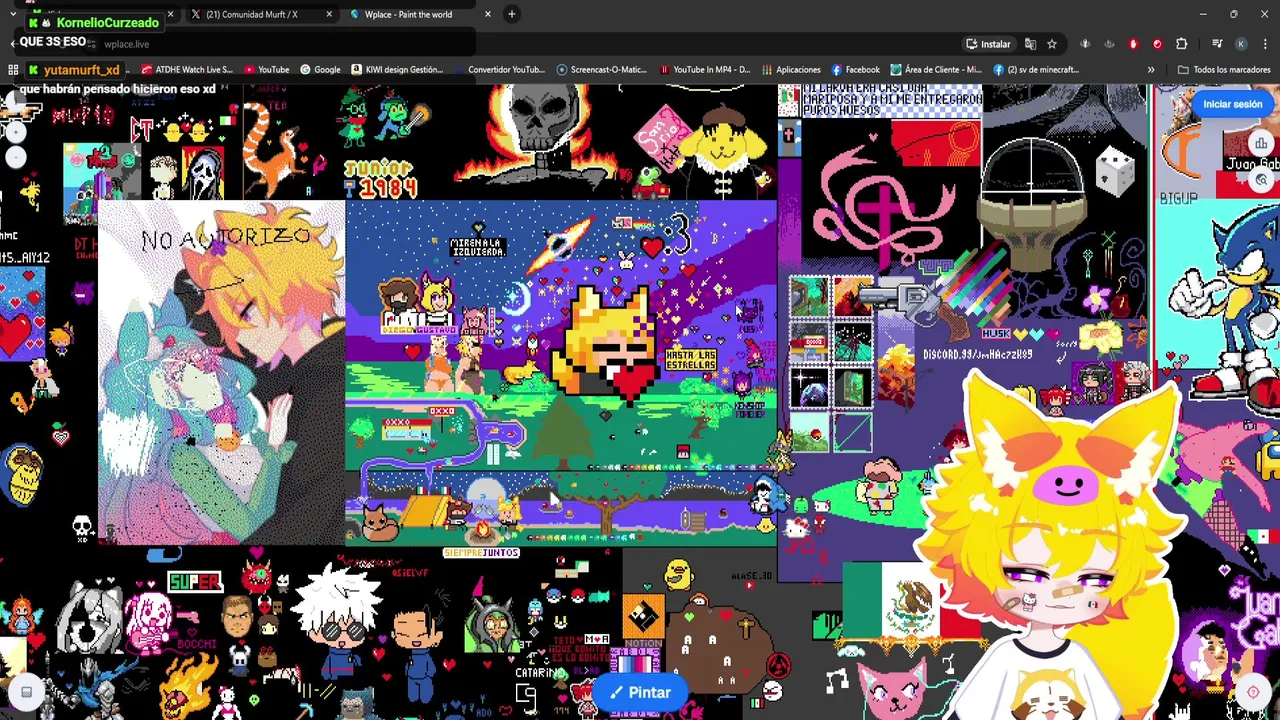This screenshot has width=1280, height=720.
Task: Click the Instalar app button in address bar
Action: pos(988,44)
